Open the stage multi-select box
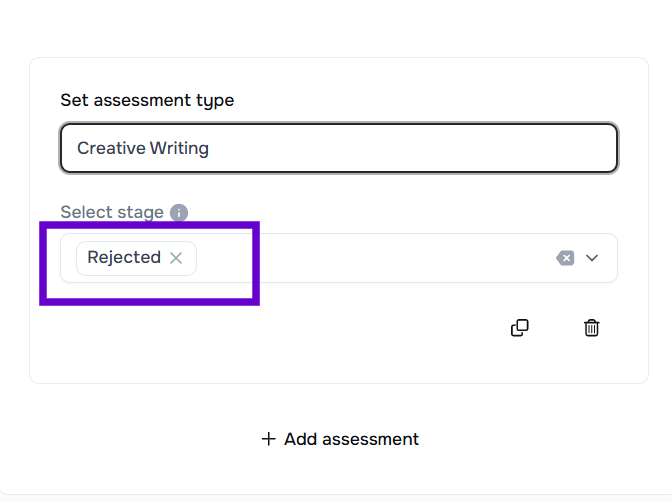Screen dimensions: 672x502 [x=380, y=258]
